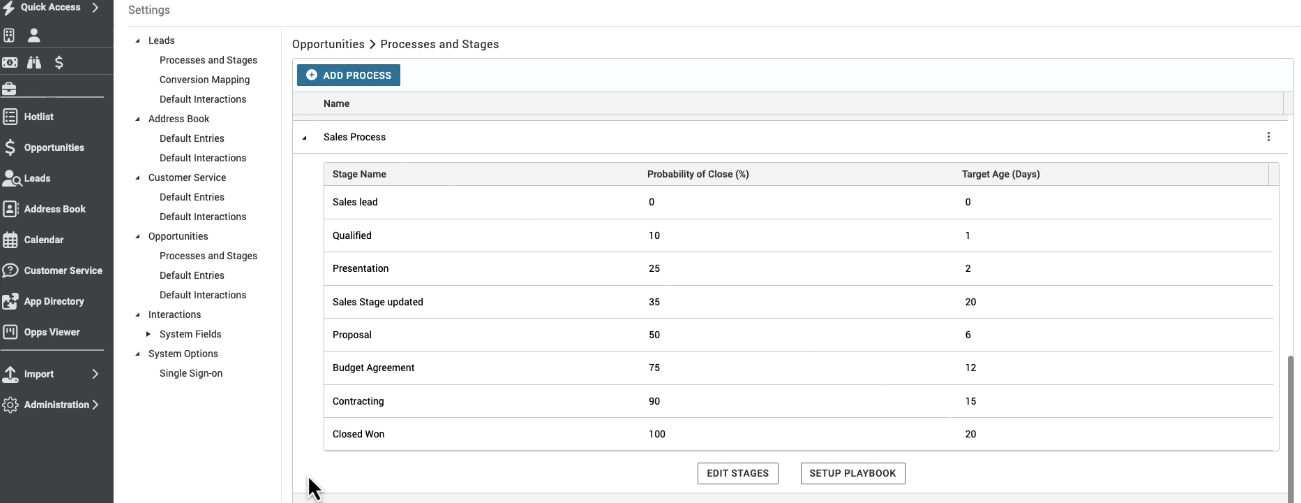Select Conversion Mapping in settings tree

coord(204,80)
